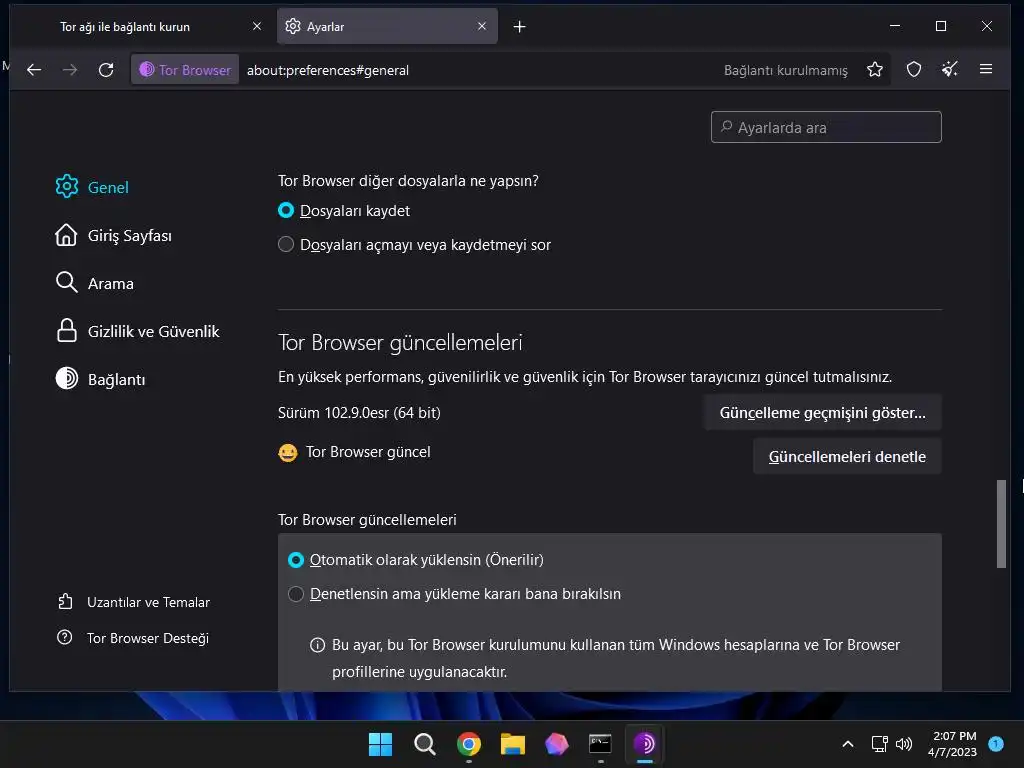Click the Tor Browser taskbar icon
This screenshot has width=1024, height=768.
645,744
